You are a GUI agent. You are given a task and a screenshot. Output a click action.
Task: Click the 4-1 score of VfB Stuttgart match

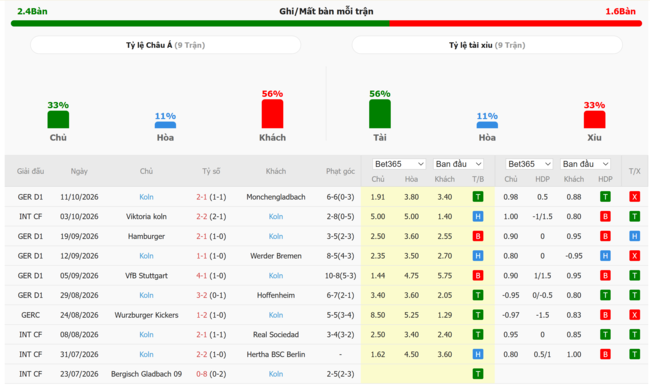[x=201, y=276]
